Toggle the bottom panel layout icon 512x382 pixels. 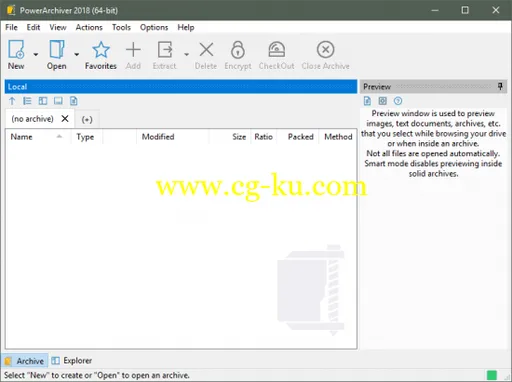pos(58,101)
